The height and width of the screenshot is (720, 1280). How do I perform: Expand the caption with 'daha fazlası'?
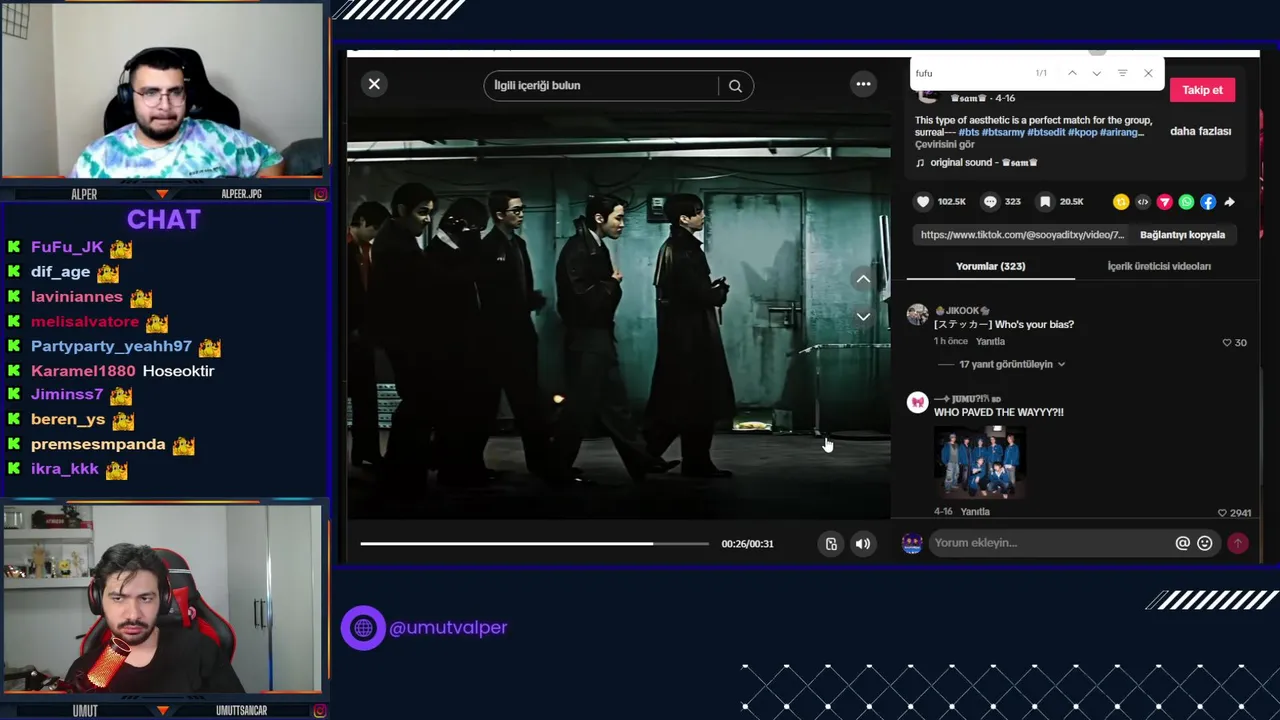[1200, 131]
